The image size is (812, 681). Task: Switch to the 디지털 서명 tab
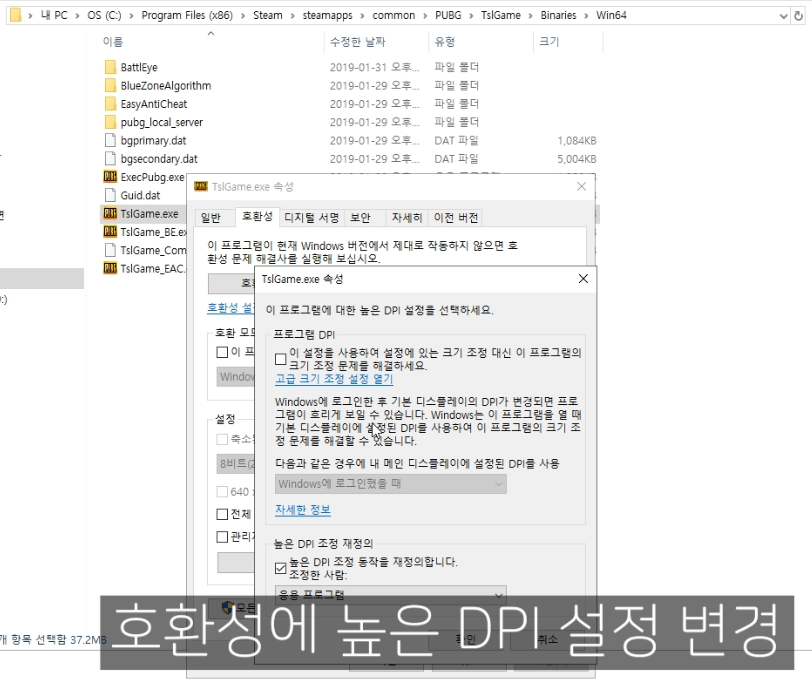pos(312,218)
